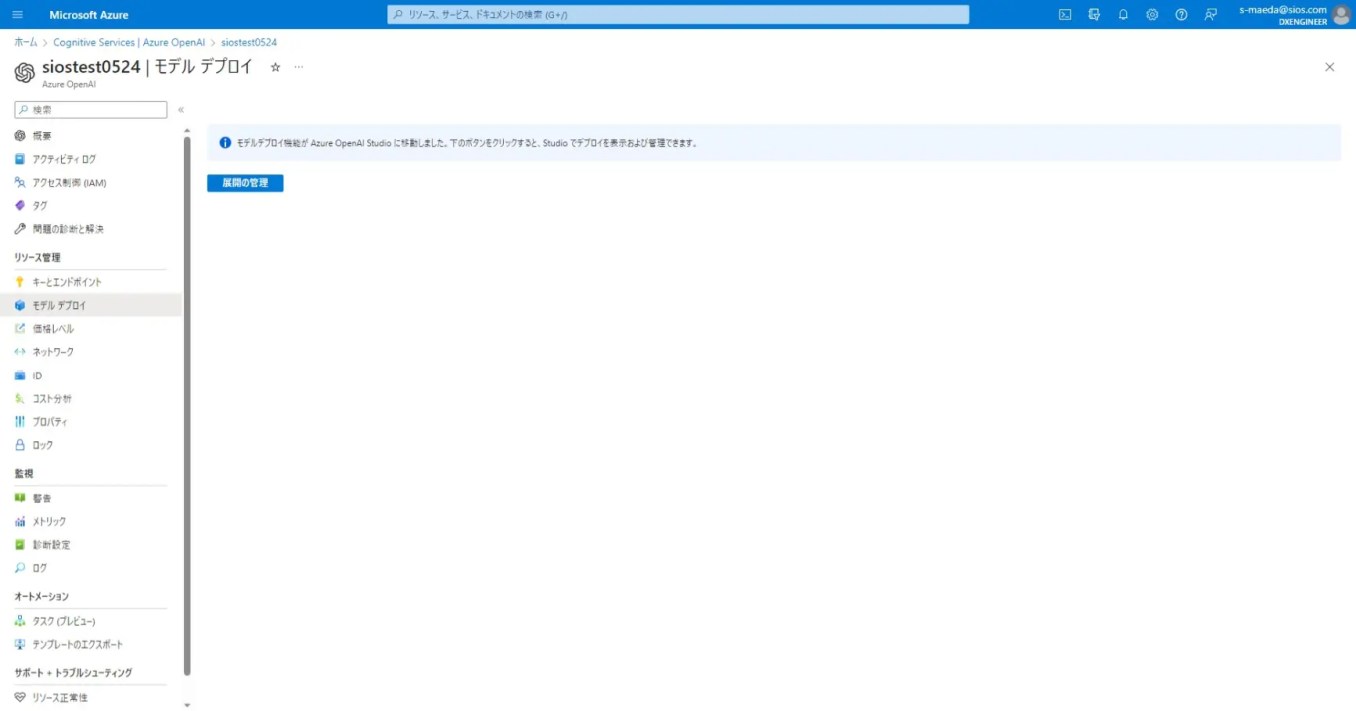Open the notifications bell
The width and height of the screenshot is (1356, 711).
point(1121,14)
